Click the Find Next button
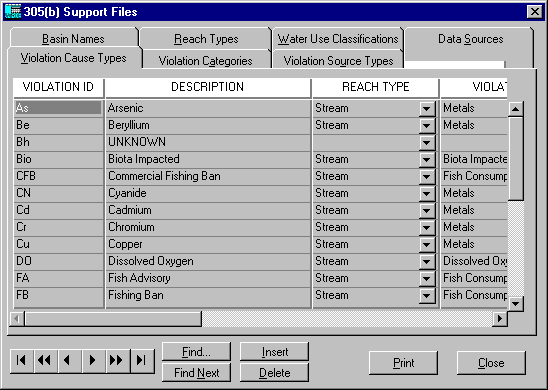Viewport: 548px width, 390px height. [196, 373]
